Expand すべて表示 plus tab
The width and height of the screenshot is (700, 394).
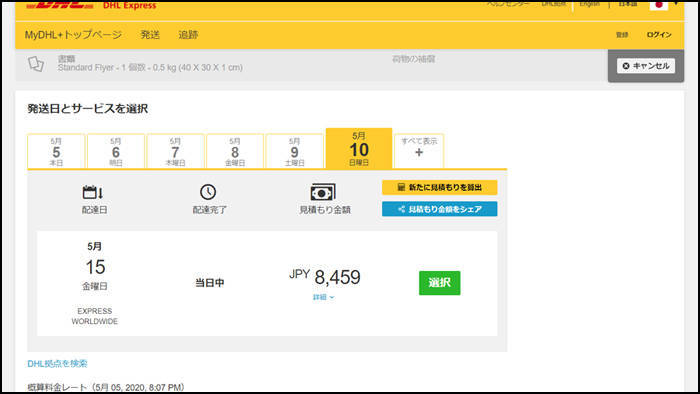pos(419,151)
